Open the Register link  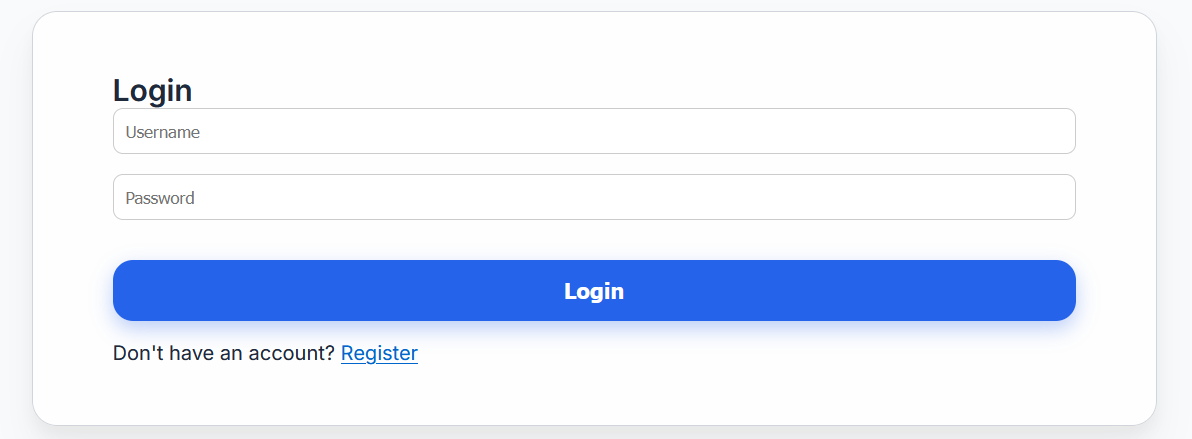tap(379, 353)
